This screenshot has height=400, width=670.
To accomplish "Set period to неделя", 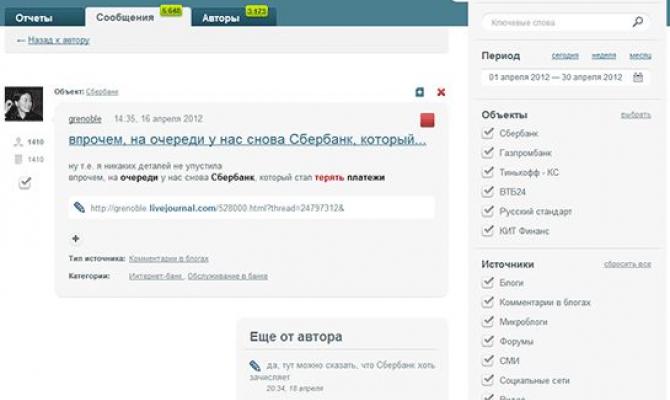I will [604, 56].
